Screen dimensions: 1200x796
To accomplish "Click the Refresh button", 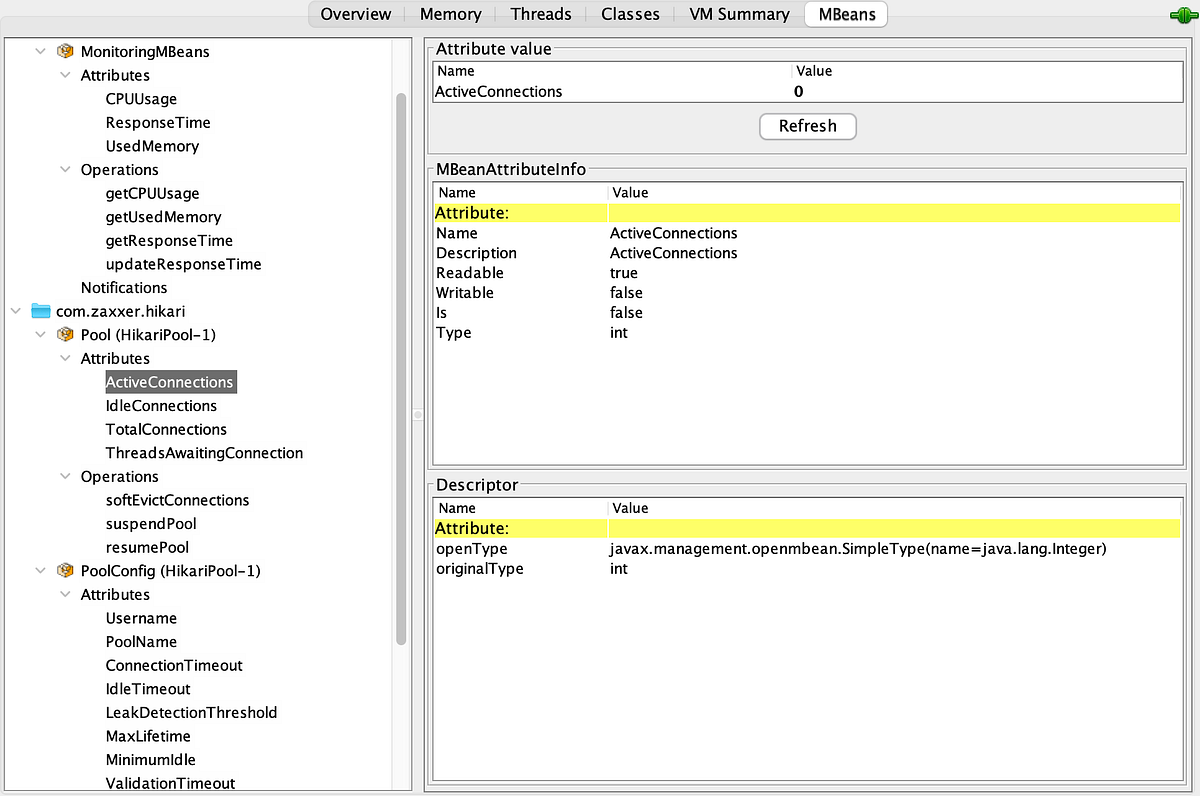I will point(807,126).
